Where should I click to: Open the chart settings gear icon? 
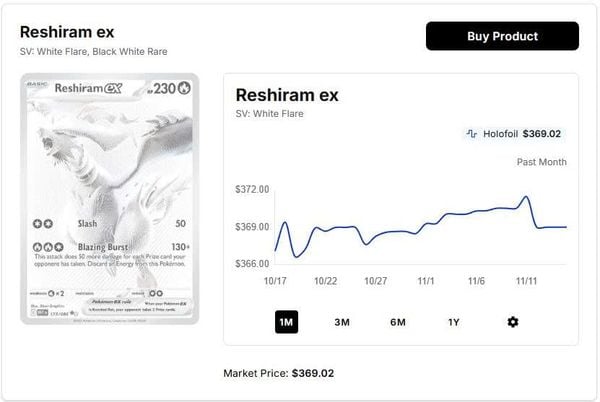click(x=513, y=322)
